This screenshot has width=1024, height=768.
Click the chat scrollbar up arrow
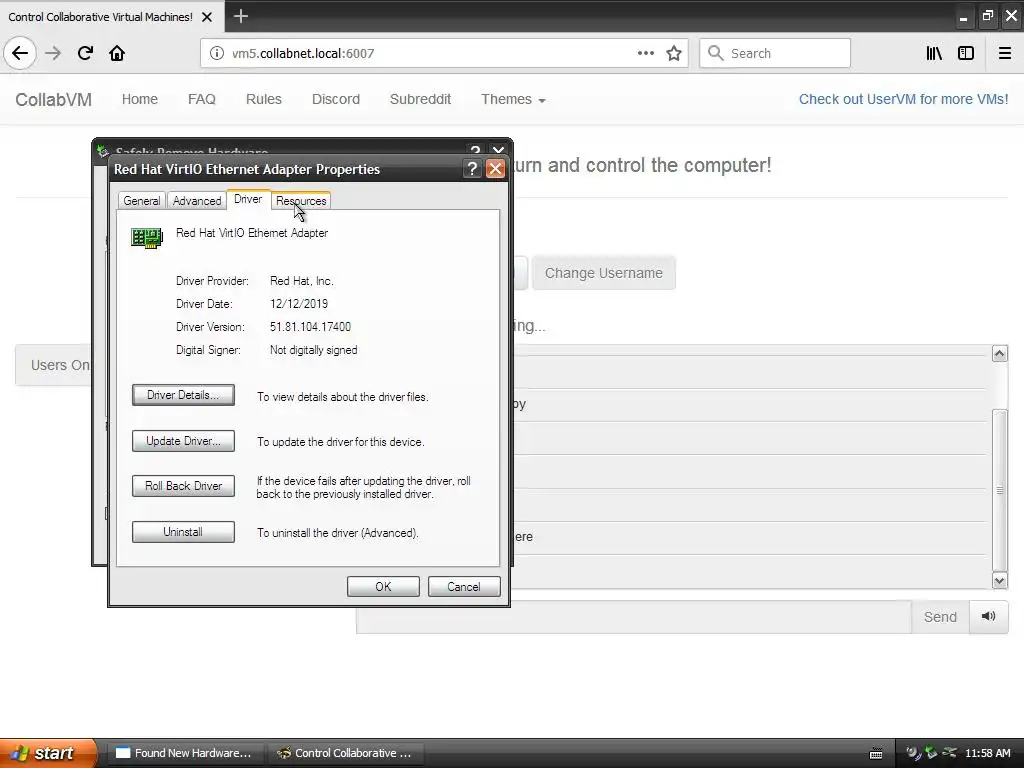pyautogui.click(x=999, y=353)
